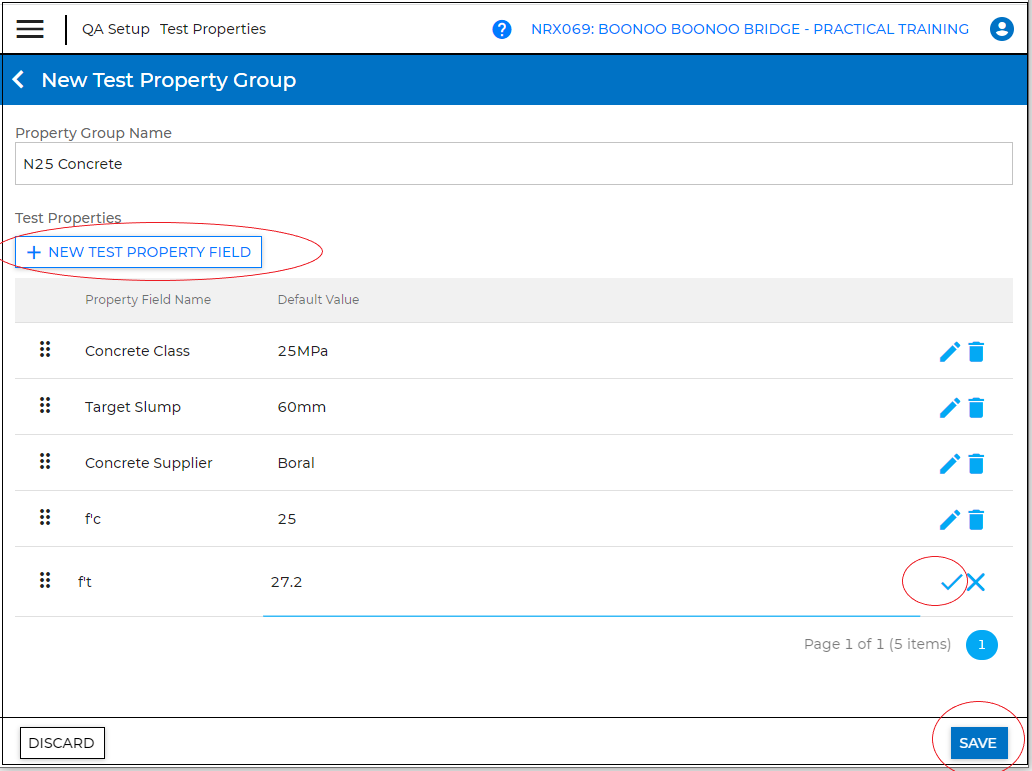1032x771 pixels.
Task: Click the New Test Property Group title
Action: 168,80
